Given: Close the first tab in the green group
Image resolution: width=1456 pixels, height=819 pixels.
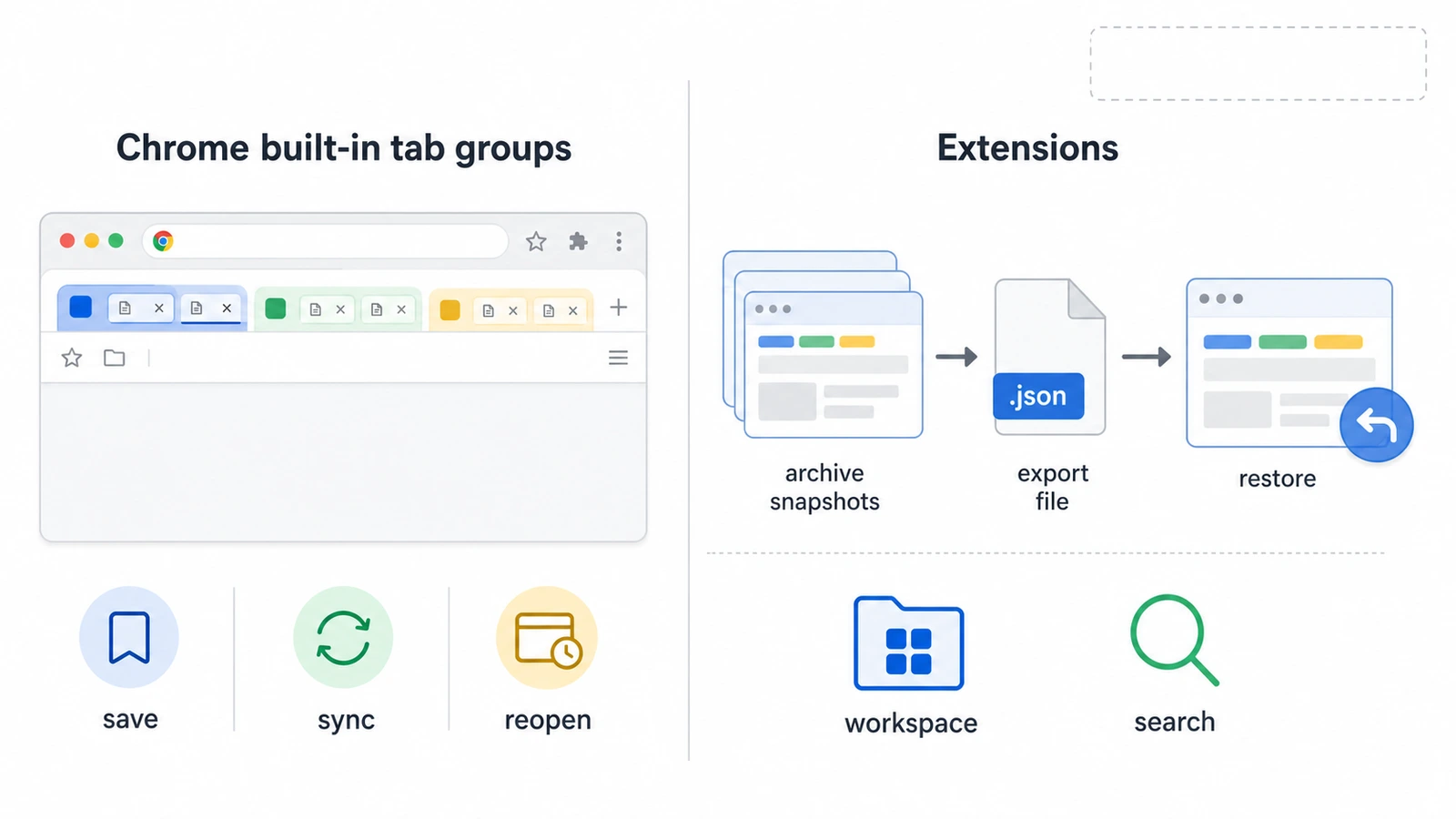Looking at the screenshot, I should (340, 309).
